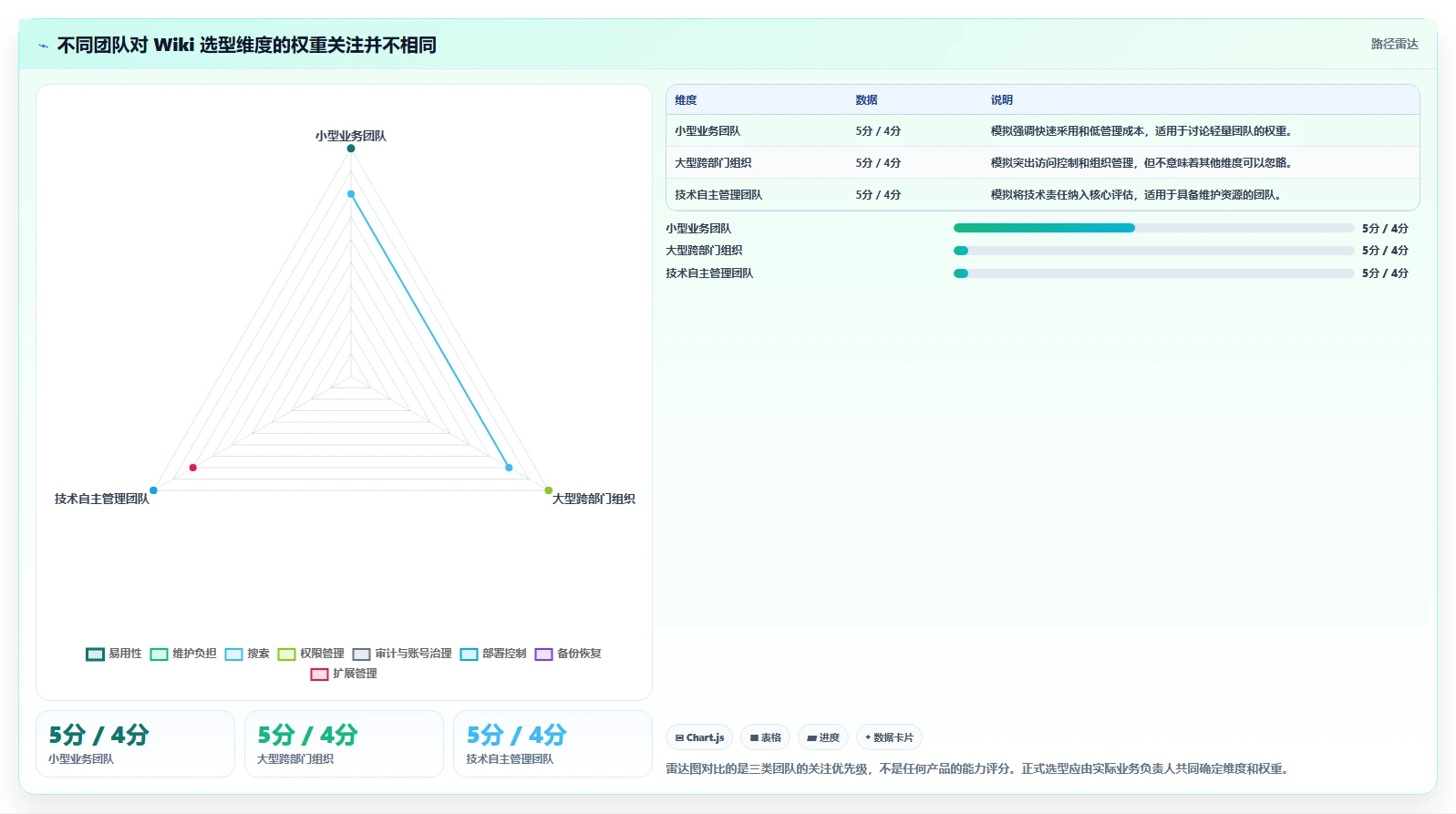Click the 表格 tag chip
This screenshot has height=814, width=1456.
pos(765,737)
